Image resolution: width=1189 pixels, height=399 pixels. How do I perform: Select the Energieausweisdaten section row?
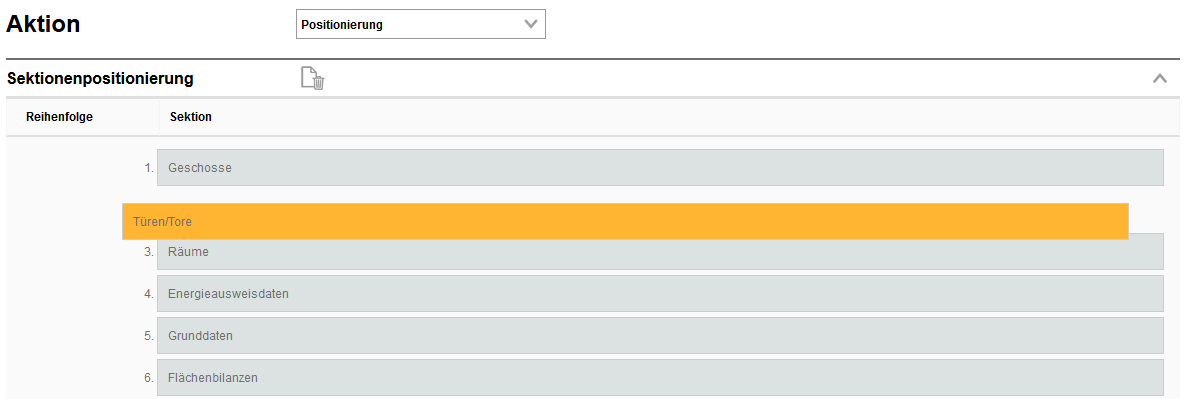click(660, 294)
